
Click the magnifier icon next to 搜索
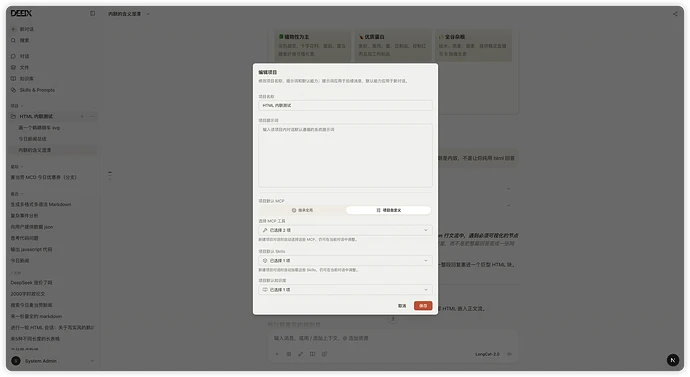[13, 40]
